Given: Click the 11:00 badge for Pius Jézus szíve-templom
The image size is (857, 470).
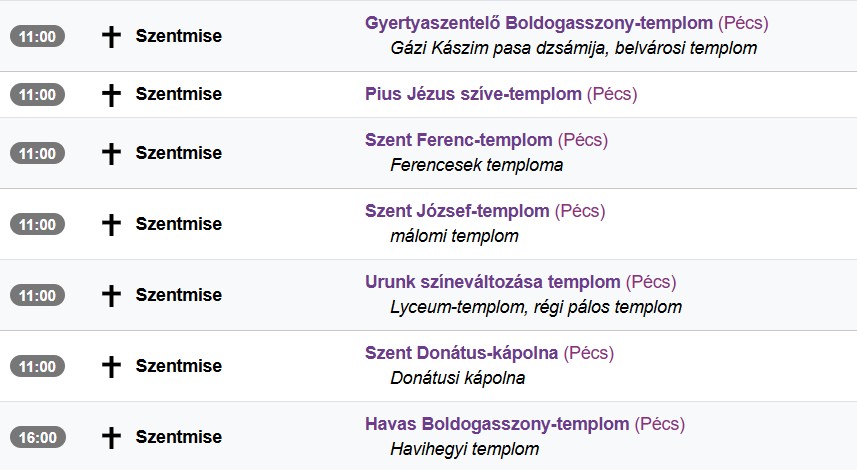Looking at the screenshot, I should 37,95.
